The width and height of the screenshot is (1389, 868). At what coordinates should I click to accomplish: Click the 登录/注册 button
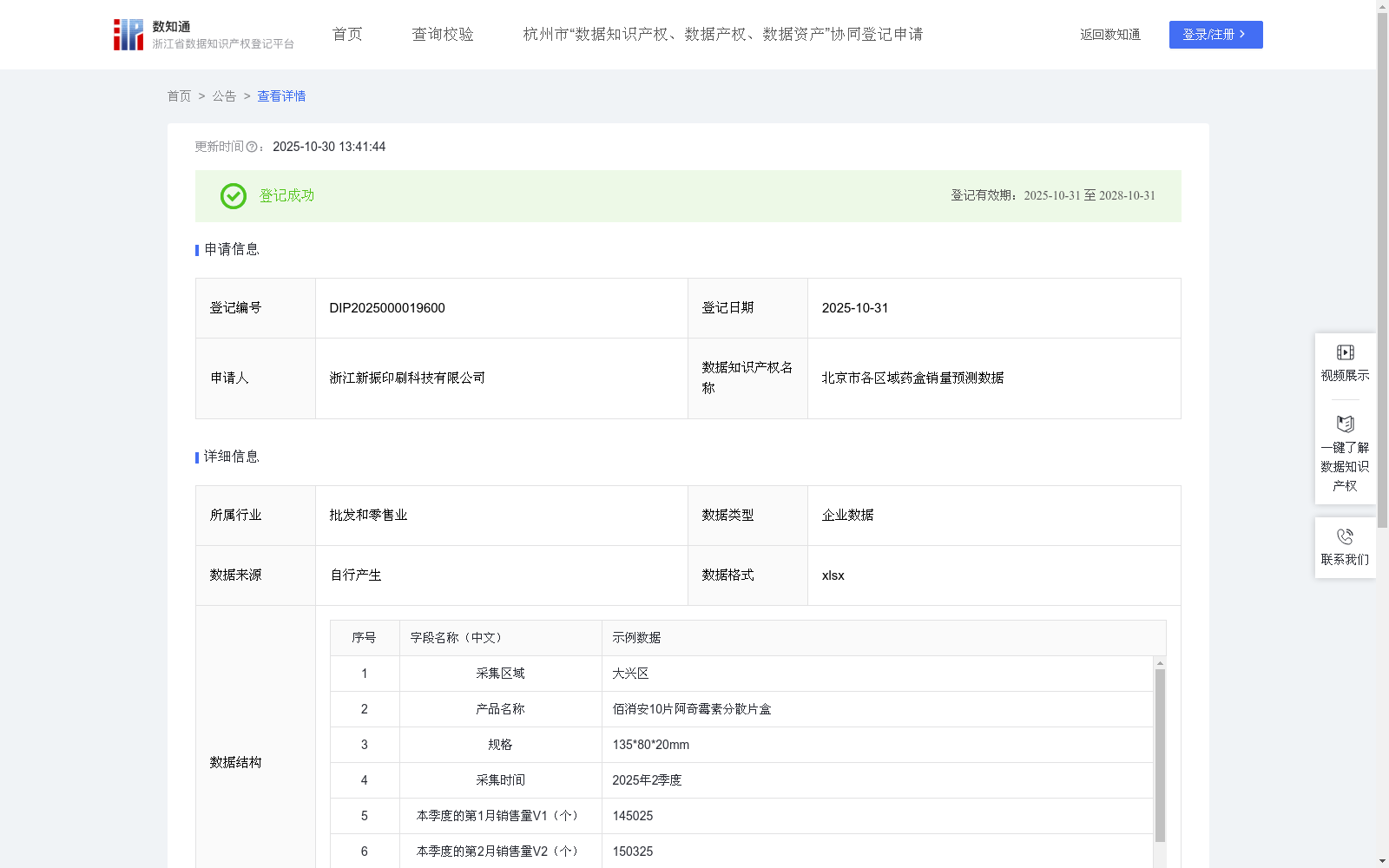(1216, 35)
